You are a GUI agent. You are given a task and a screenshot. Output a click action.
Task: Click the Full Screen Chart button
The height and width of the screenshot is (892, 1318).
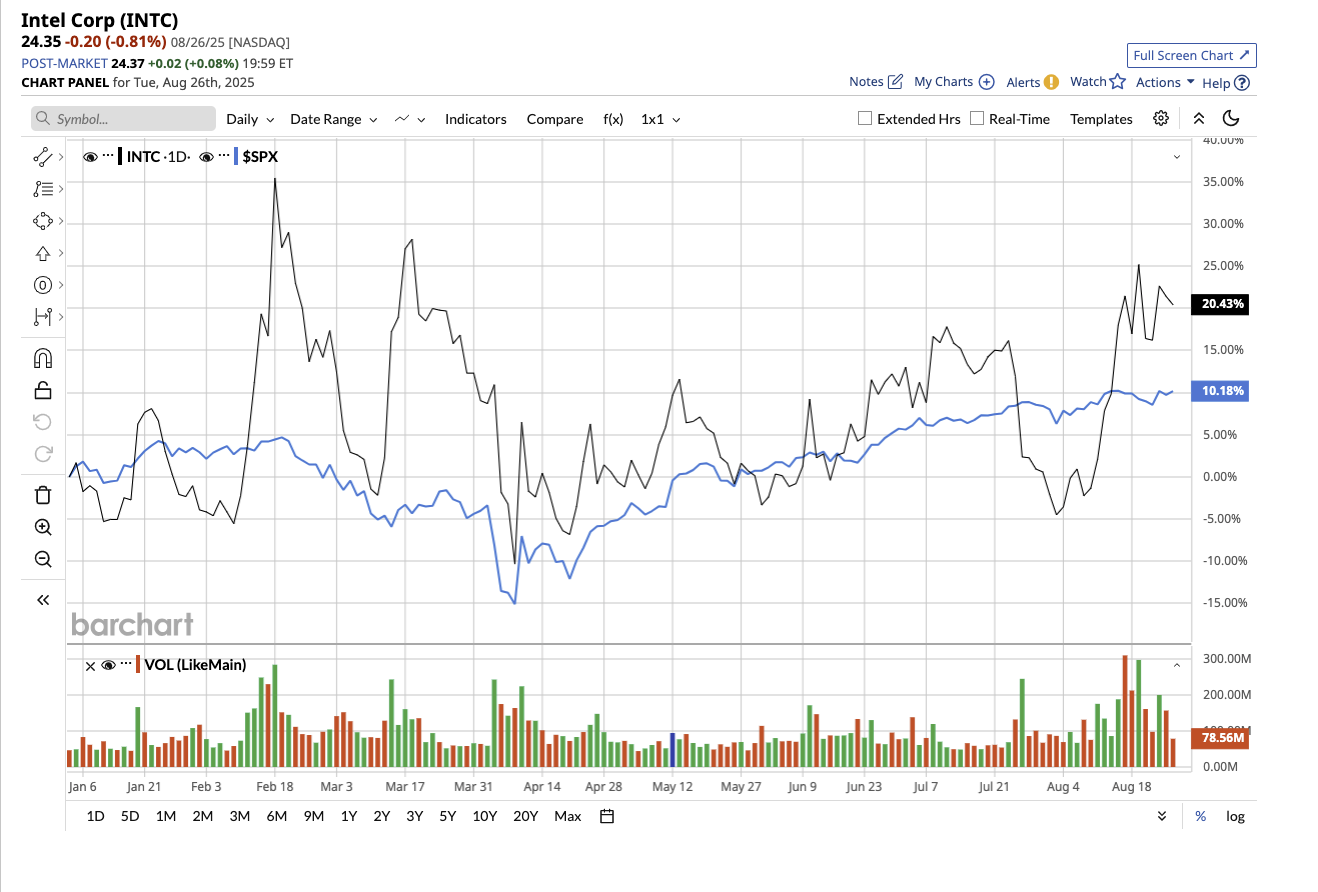[1191, 55]
